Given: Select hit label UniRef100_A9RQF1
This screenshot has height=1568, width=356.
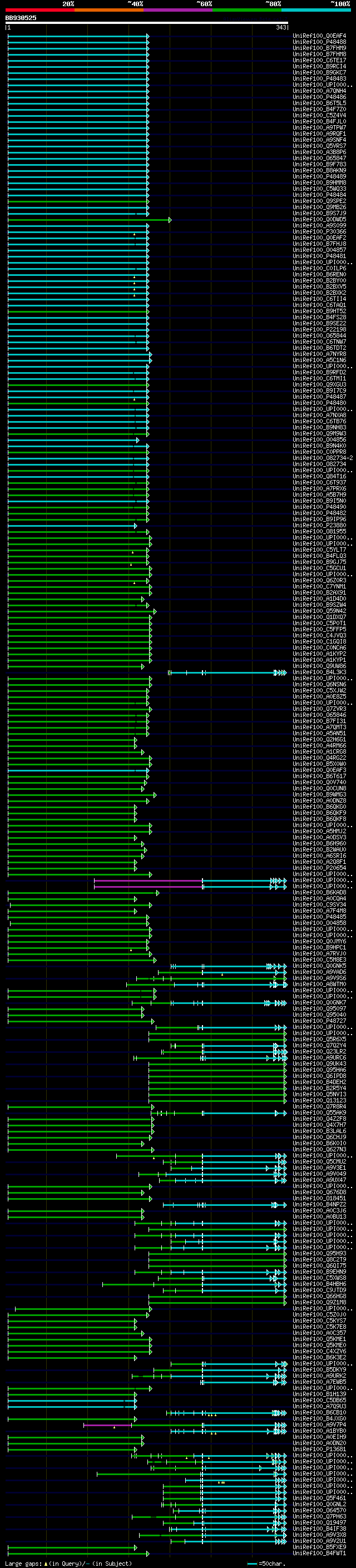Looking at the screenshot, I should tap(319, 134).
